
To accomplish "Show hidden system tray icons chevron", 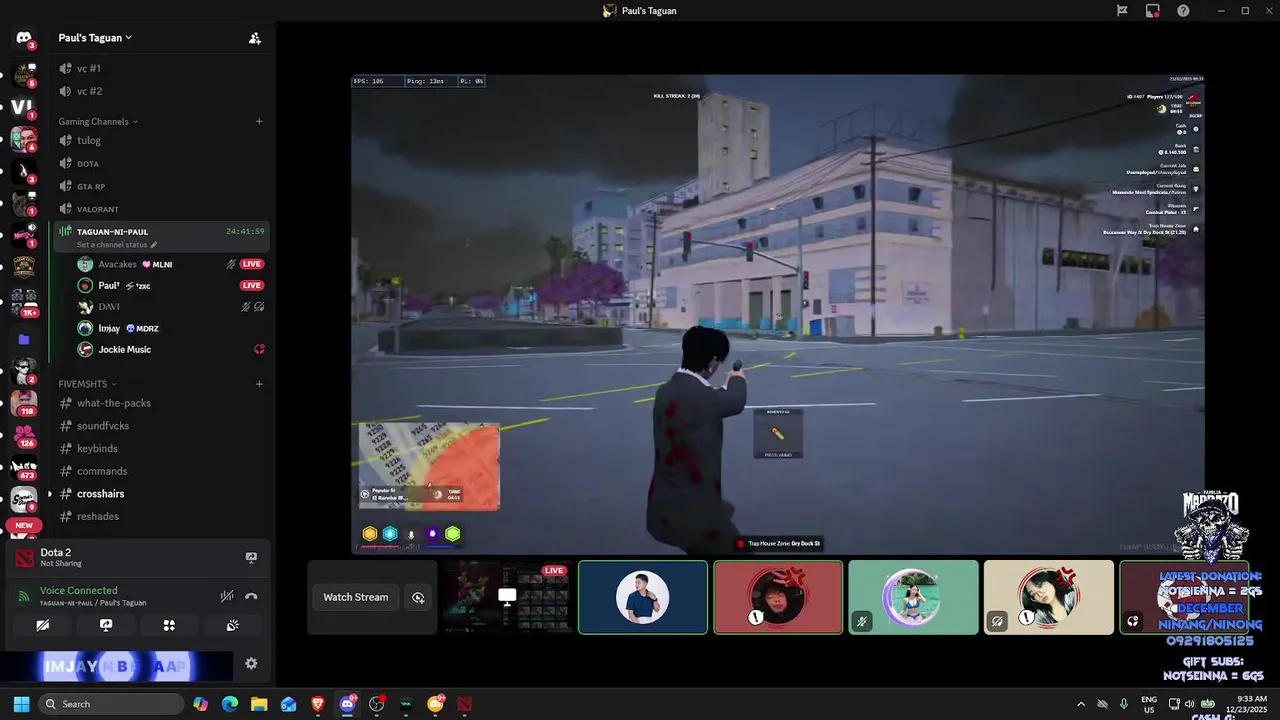I will (1081, 704).
